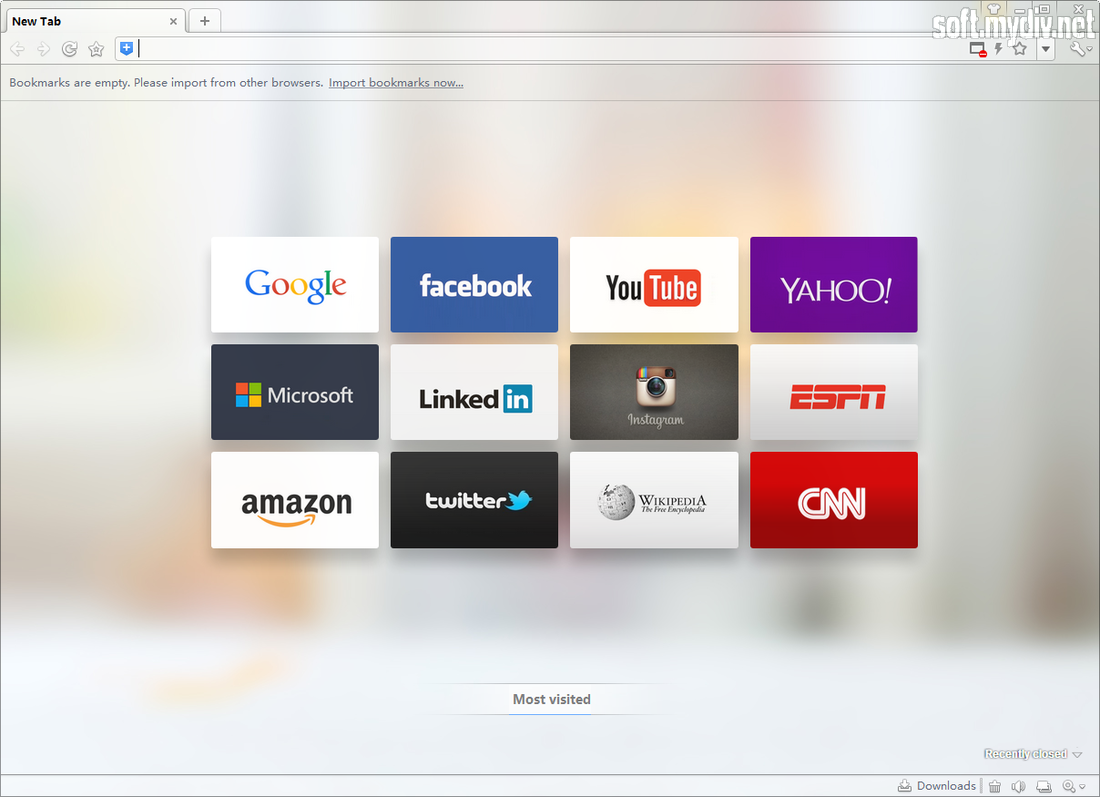Open a new tab with the plus button
The image size is (1100, 797).
tap(205, 21)
